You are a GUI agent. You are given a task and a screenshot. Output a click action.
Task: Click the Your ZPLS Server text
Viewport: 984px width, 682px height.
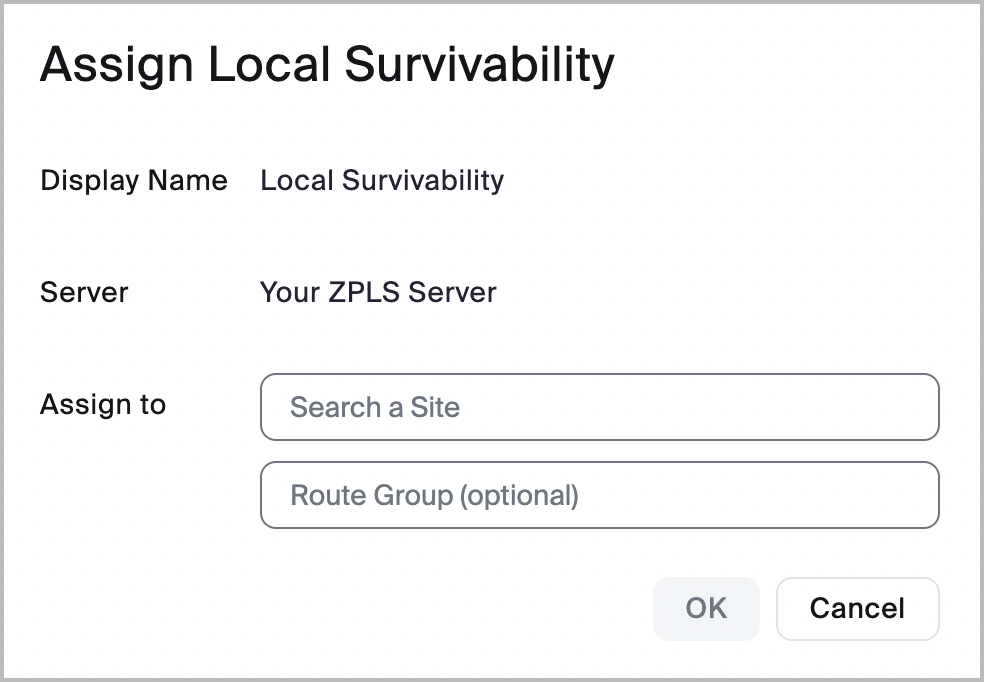tap(378, 293)
